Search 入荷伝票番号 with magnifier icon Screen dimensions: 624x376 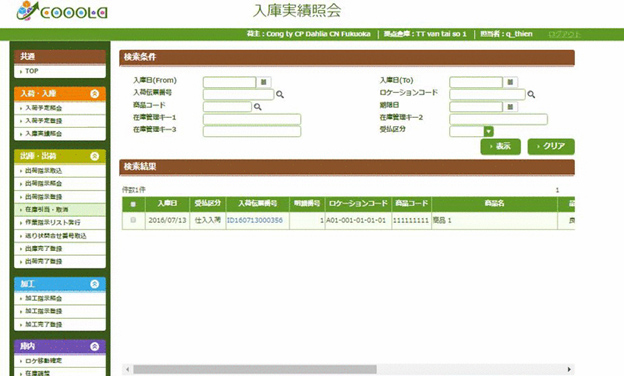point(280,94)
